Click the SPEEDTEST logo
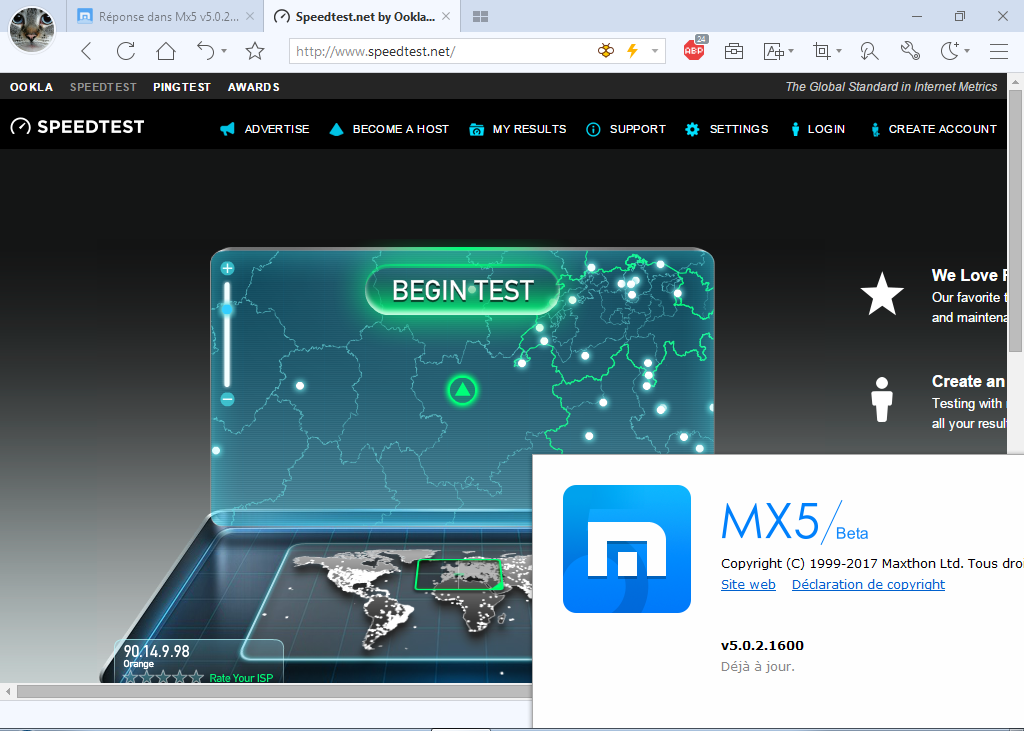The image size is (1024, 731). coord(77,127)
